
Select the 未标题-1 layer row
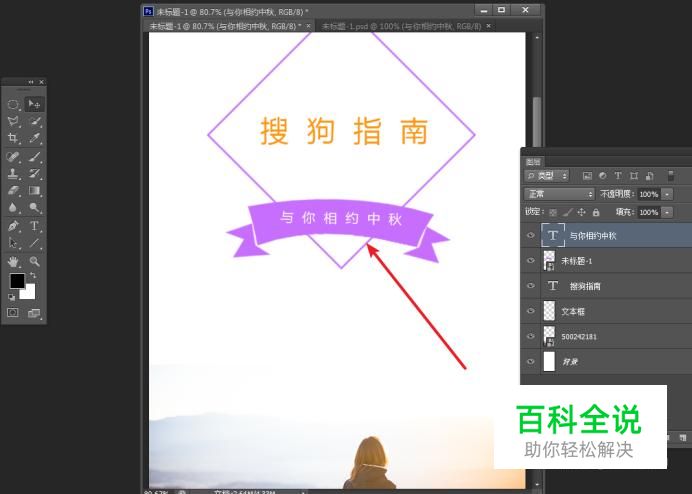coord(606,261)
